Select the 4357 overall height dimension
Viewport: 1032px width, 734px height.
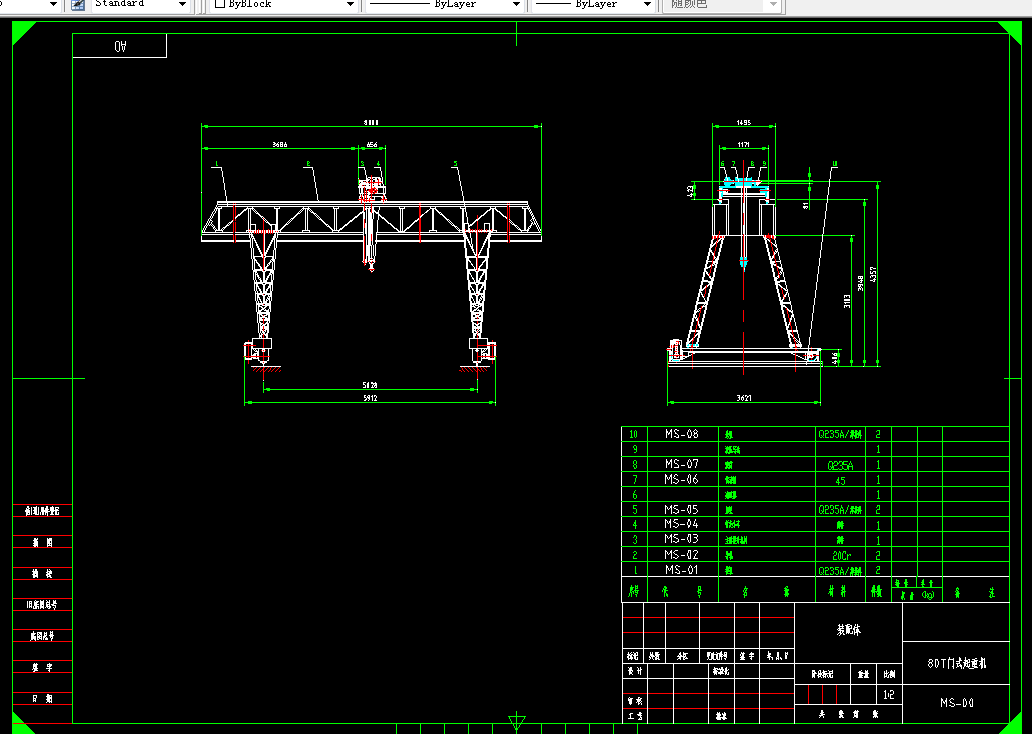[x=873, y=275]
